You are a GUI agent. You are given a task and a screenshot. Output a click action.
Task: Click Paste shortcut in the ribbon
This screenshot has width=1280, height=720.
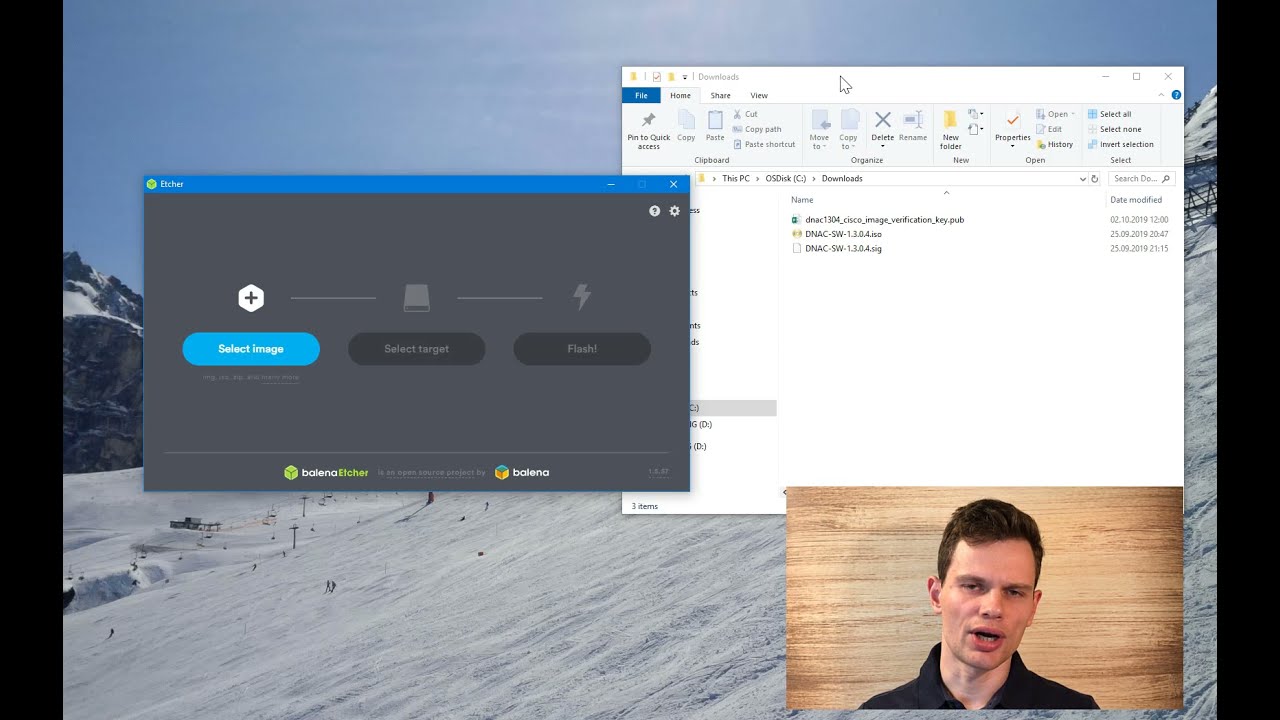(764, 144)
